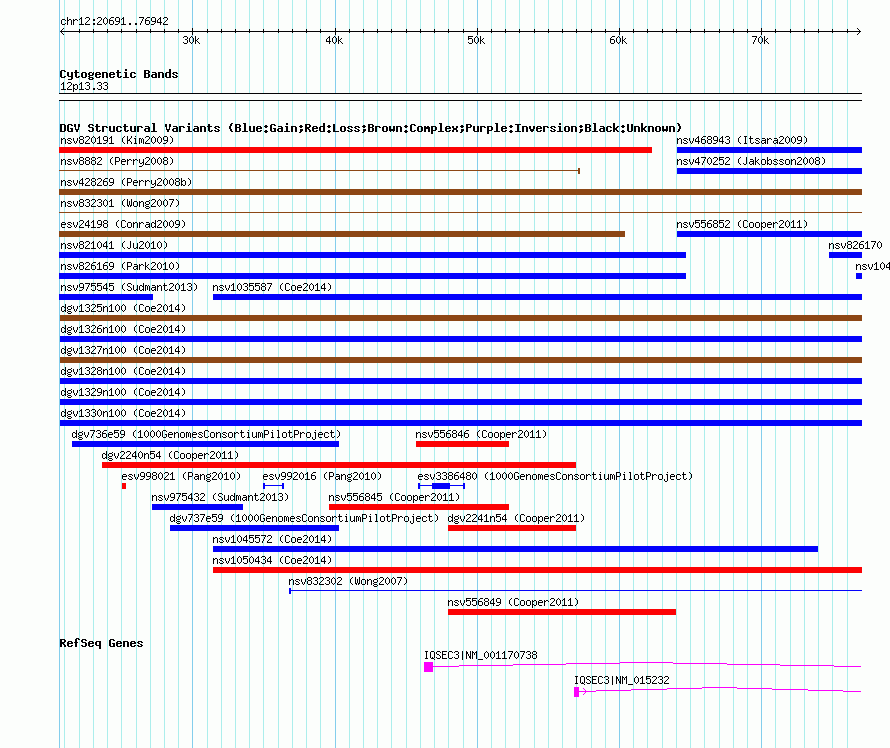
Task: Click the 30k ruler position label
Action: pyautogui.click(x=191, y=40)
